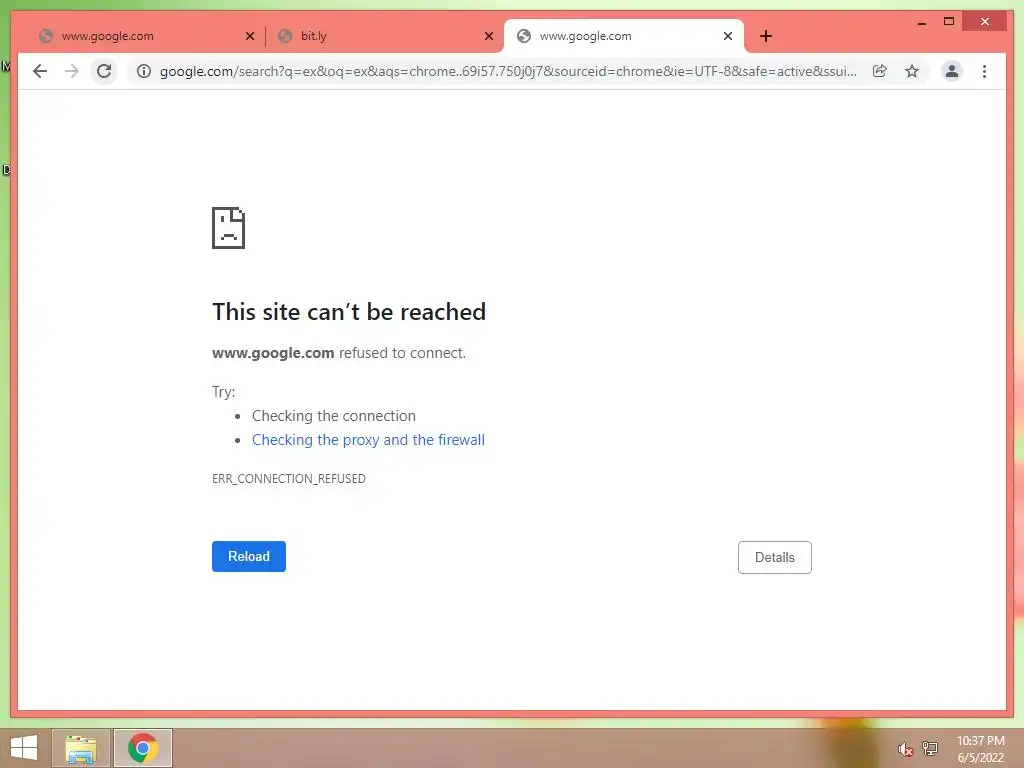Close the first www.google.com tab
This screenshot has width=1024, height=768.
tap(249, 36)
